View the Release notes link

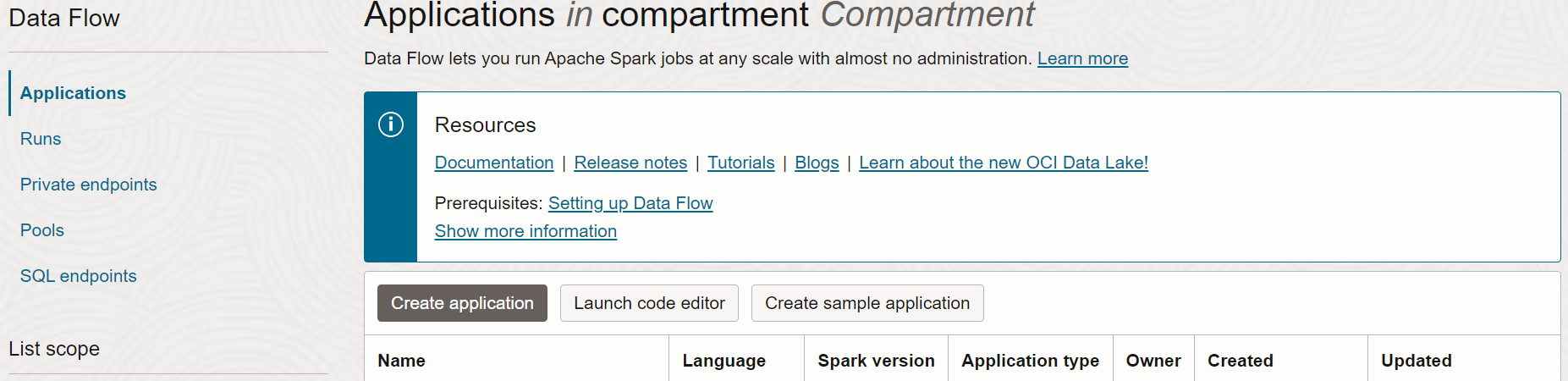(630, 163)
